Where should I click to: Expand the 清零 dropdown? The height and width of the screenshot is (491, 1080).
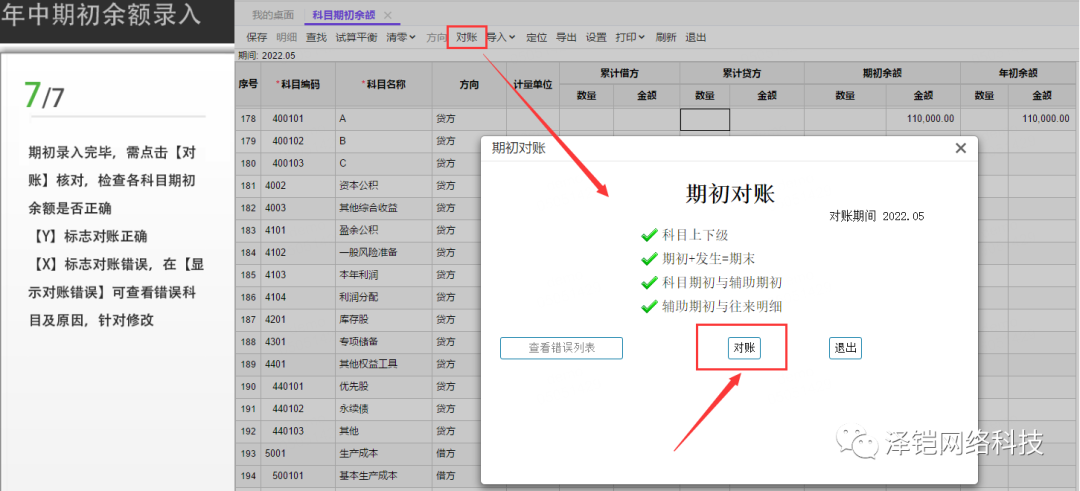[401, 37]
